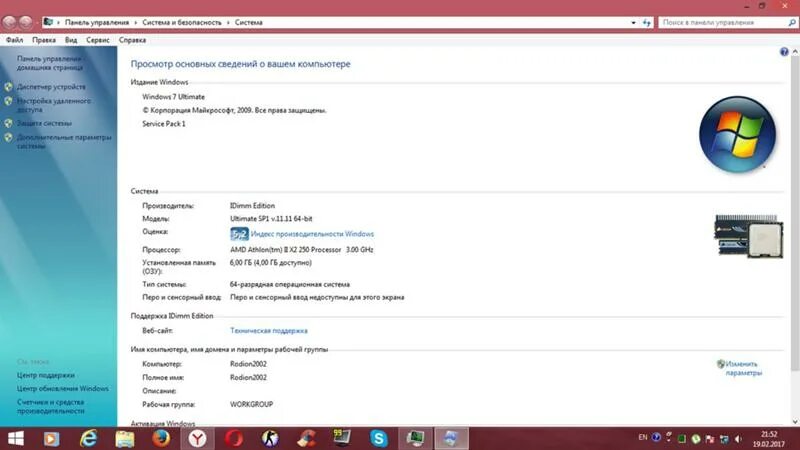Open the Правка menu

point(44,40)
